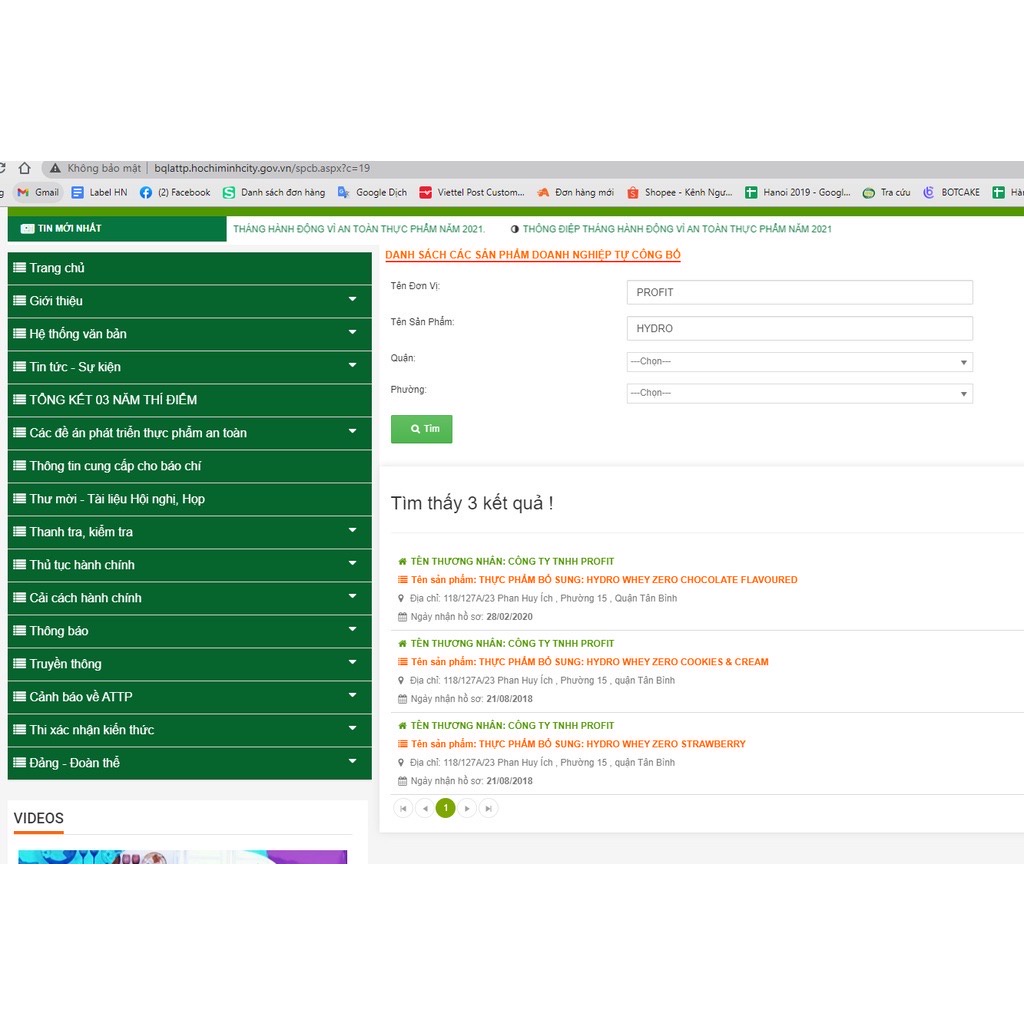Click merchant name above CHOCOLATE FLAVOURED product
1024x1024 pixels.
(512, 562)
